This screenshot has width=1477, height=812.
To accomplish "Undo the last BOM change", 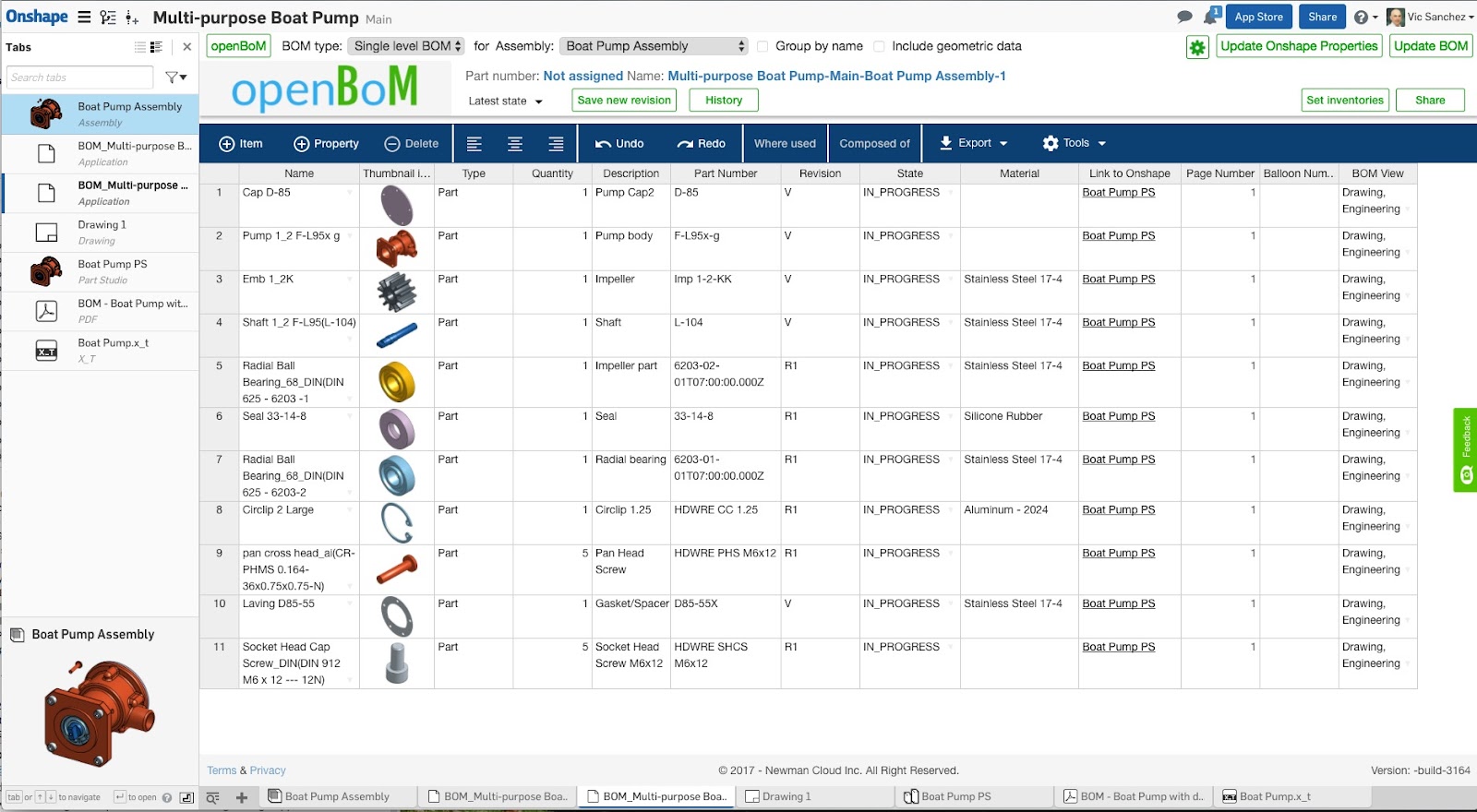I will click(x=619, y=144).
